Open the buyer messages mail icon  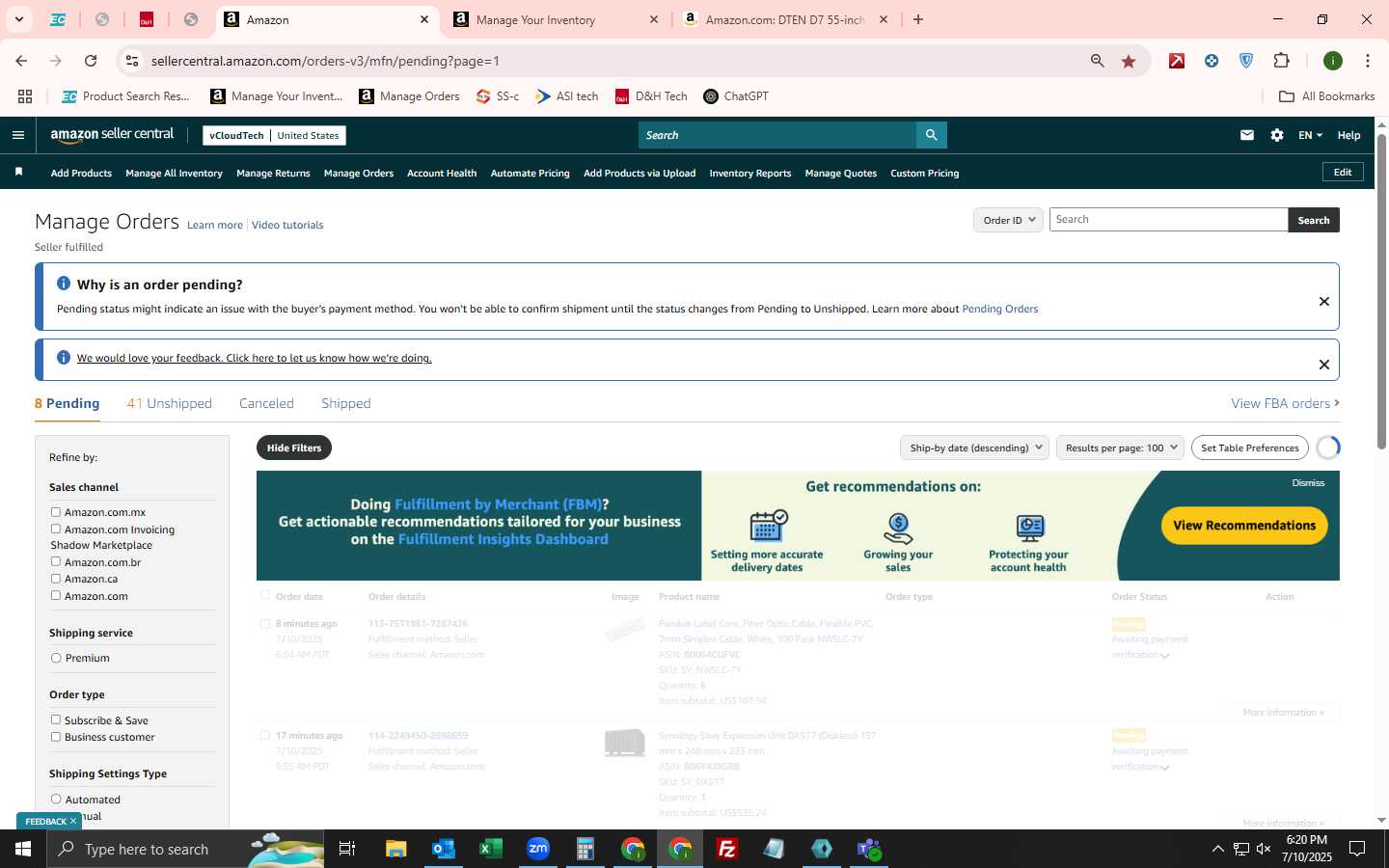click(1247, 135)
